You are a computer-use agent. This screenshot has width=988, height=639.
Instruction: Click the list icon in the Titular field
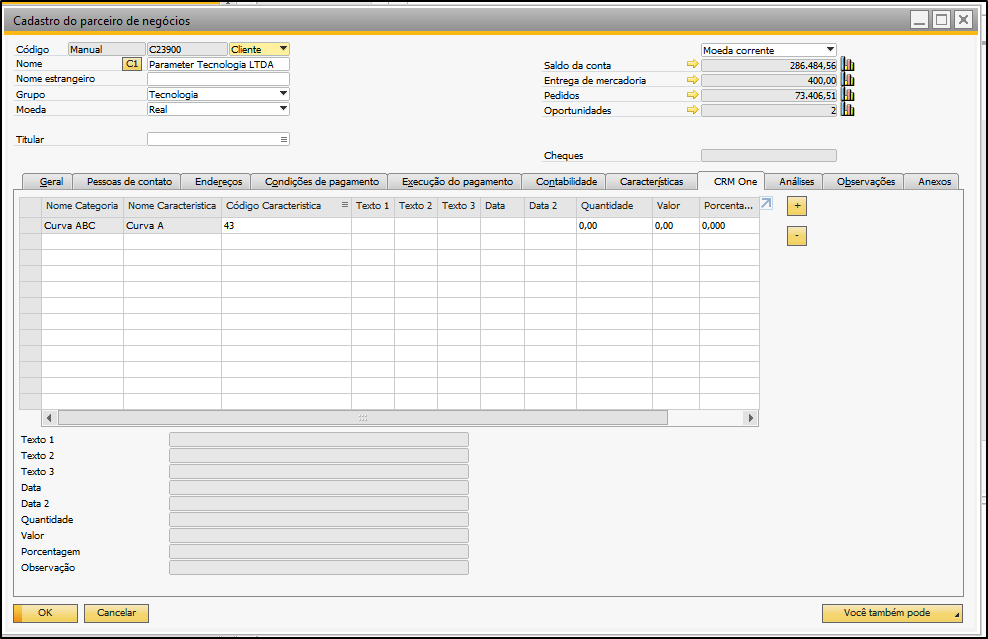pos(283,140)
